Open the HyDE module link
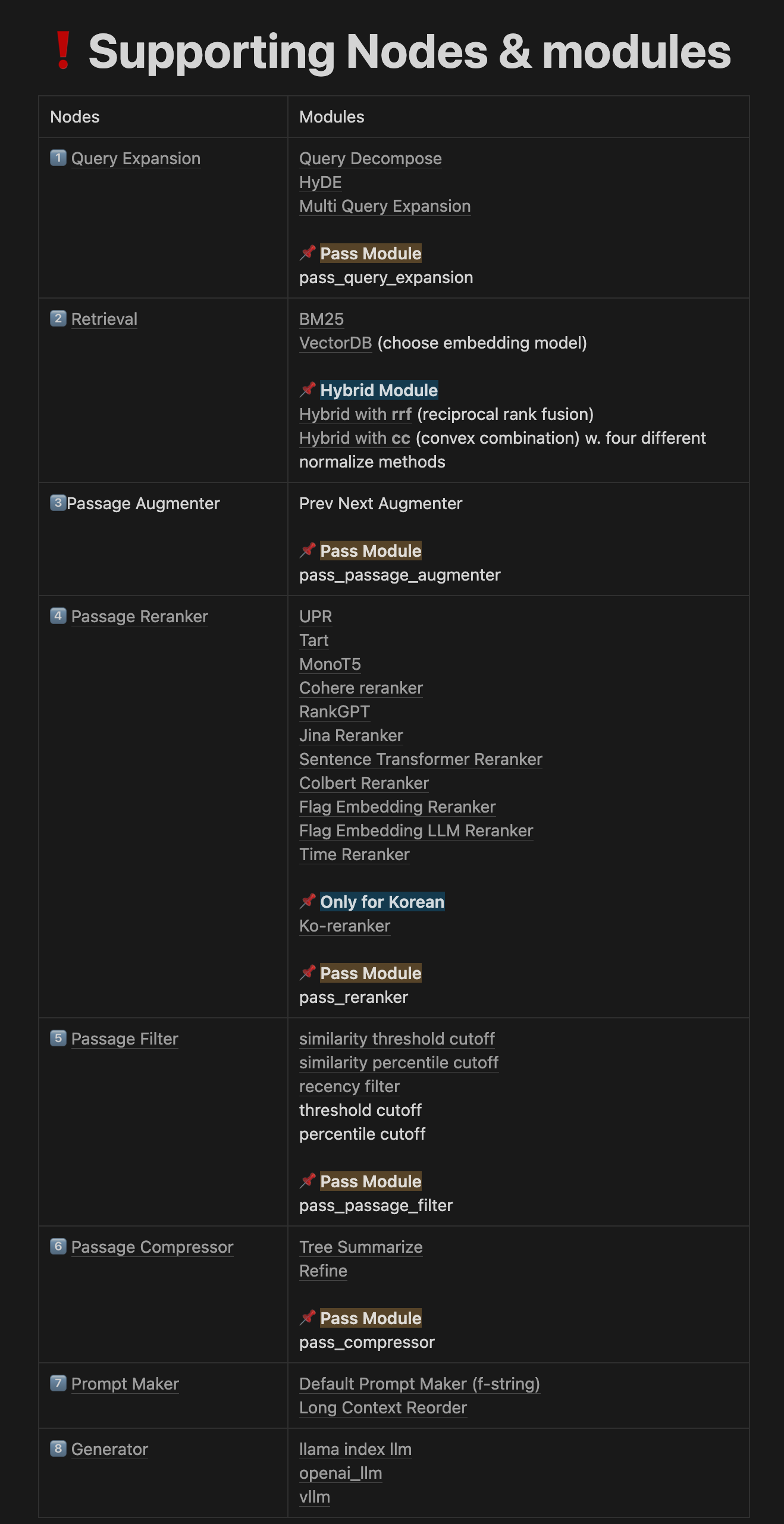This screenshot has width=784, height=1524. click(x=321, y=183)
